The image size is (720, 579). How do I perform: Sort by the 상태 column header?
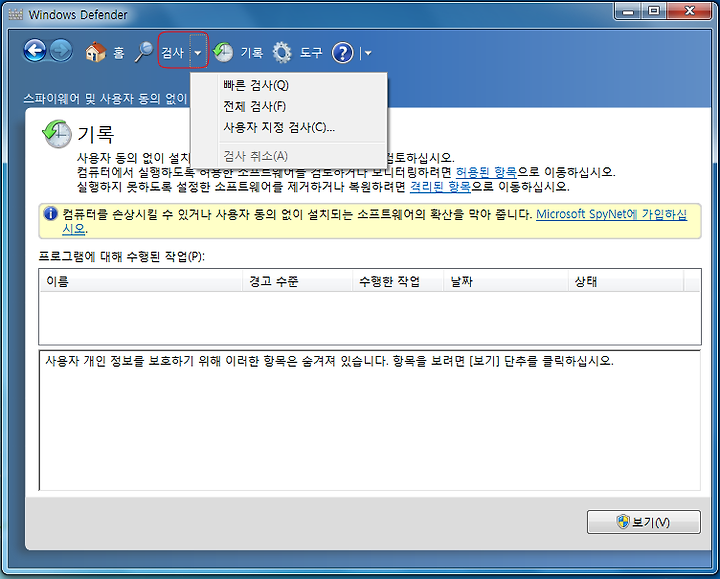click(626, 281)
